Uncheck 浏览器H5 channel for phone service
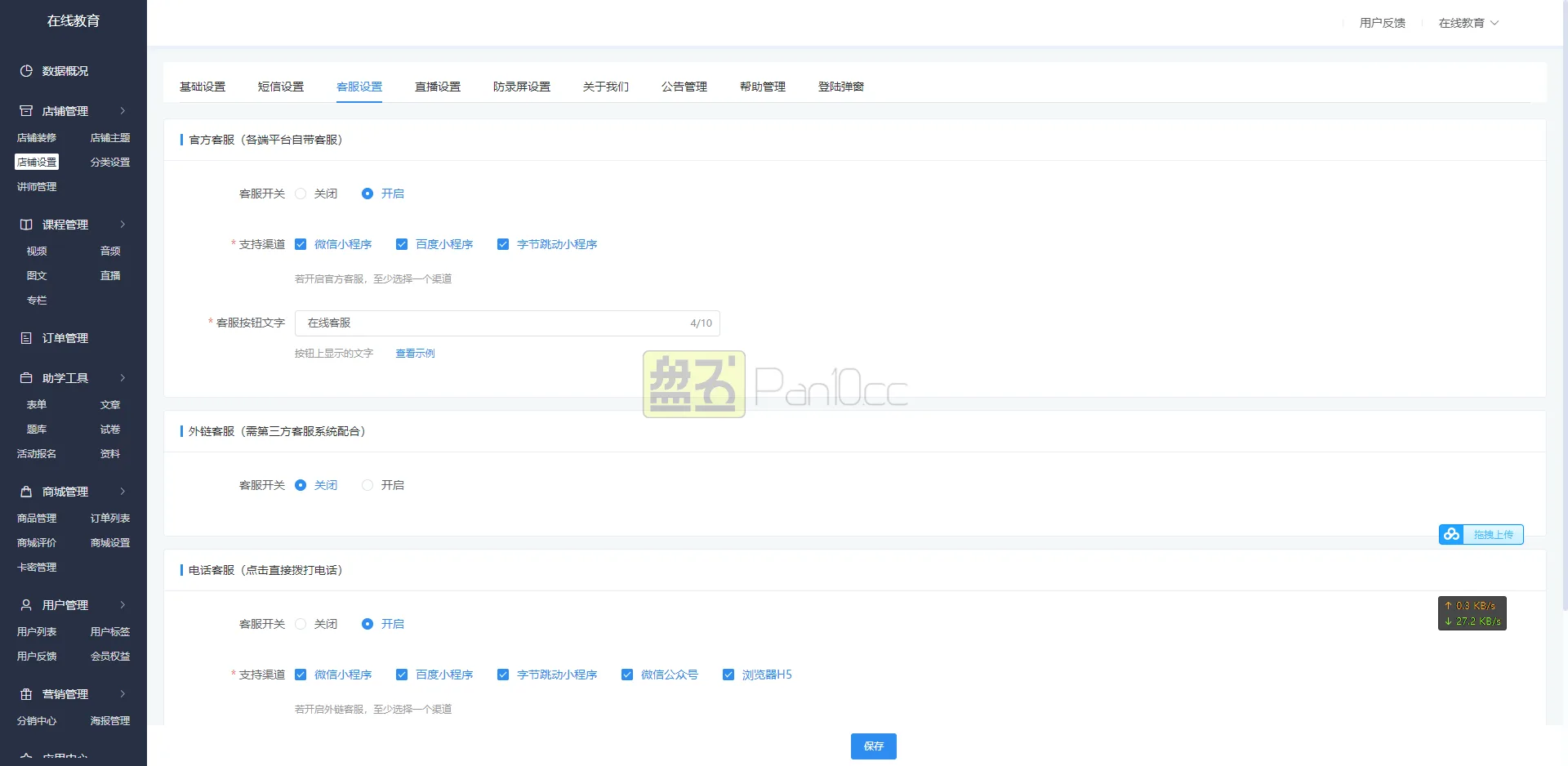The width and height of the screenshot is (1568, 766). click(728, 675)
